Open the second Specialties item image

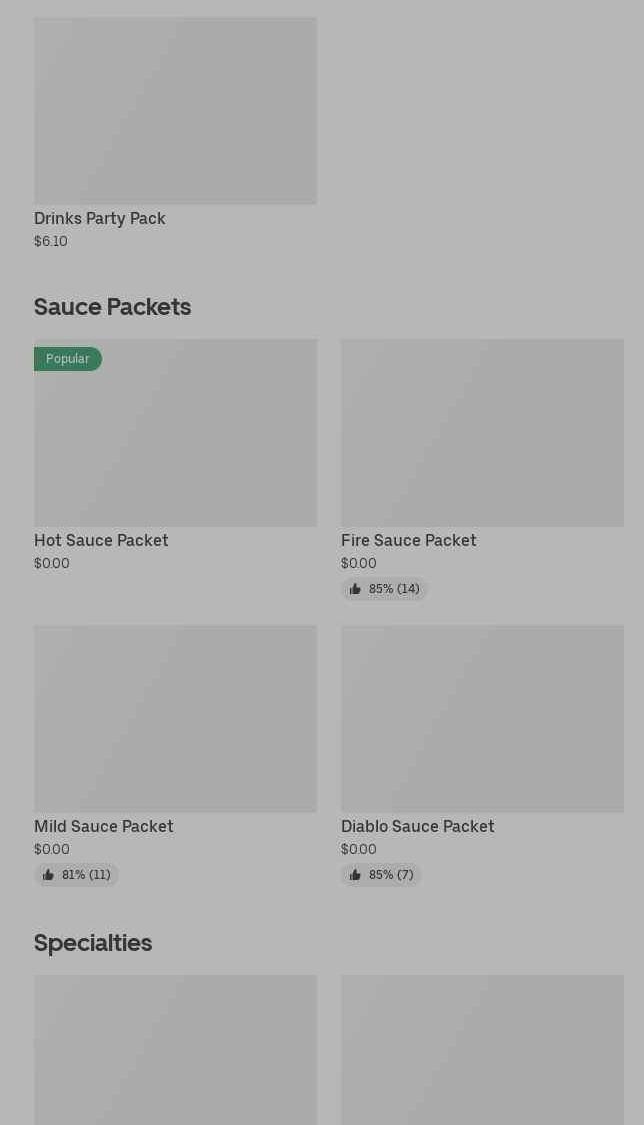pos(482,1050)
